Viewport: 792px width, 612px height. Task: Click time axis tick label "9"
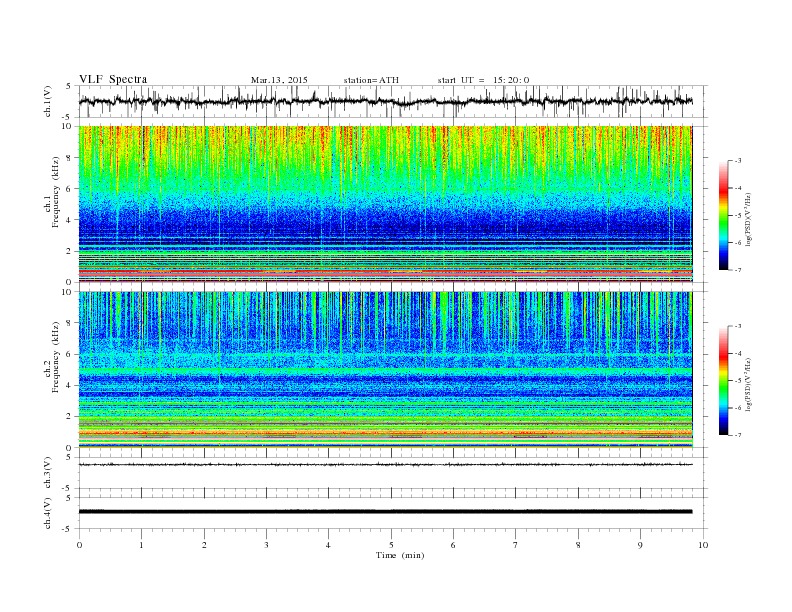(x=640, y=545)
